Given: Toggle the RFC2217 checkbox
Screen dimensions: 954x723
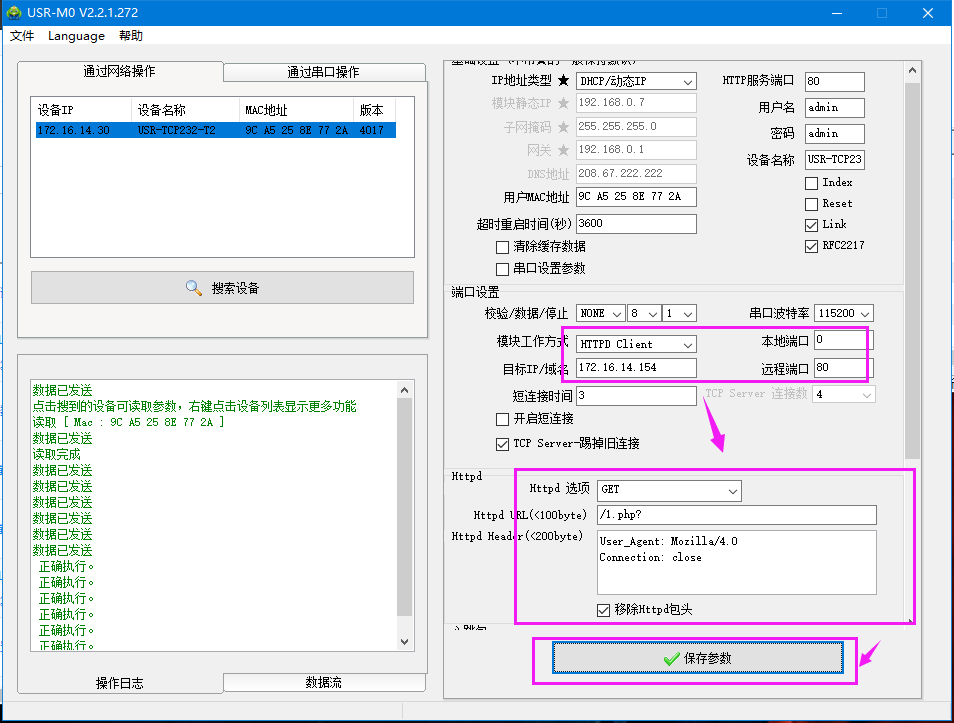Looking at the screenshot, I should pos(811,246).
